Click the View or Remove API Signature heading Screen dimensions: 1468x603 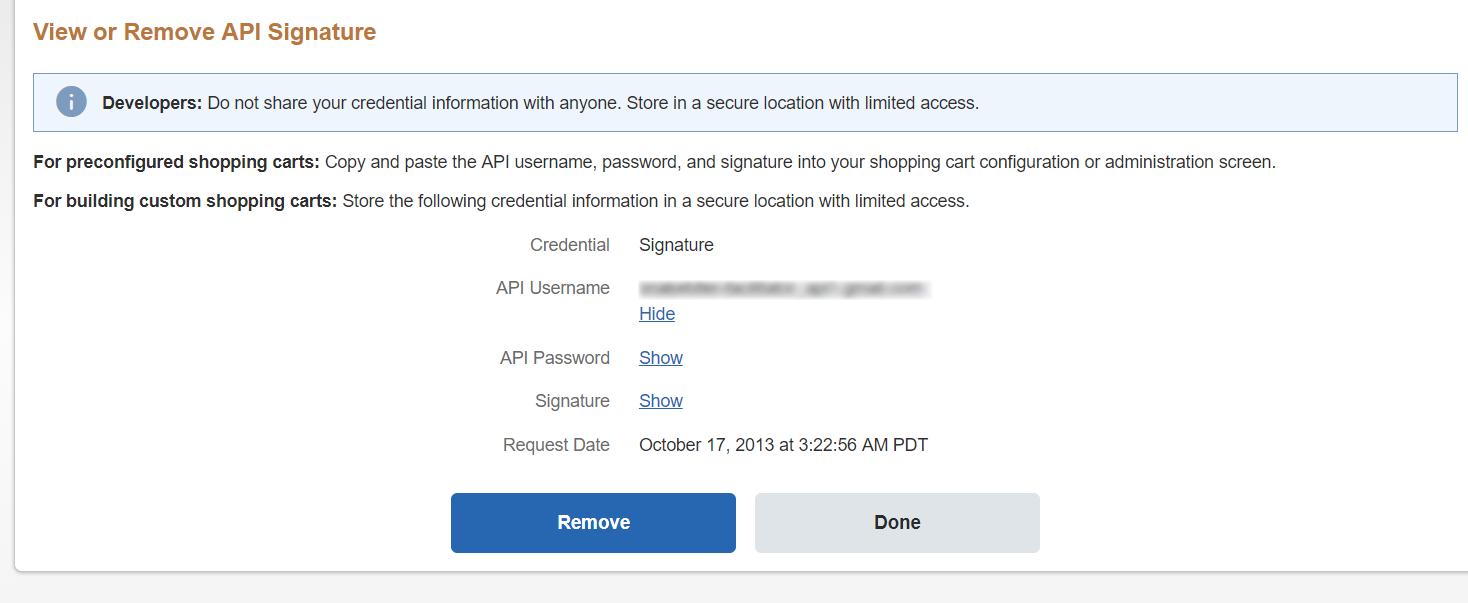tap(204, 32)
